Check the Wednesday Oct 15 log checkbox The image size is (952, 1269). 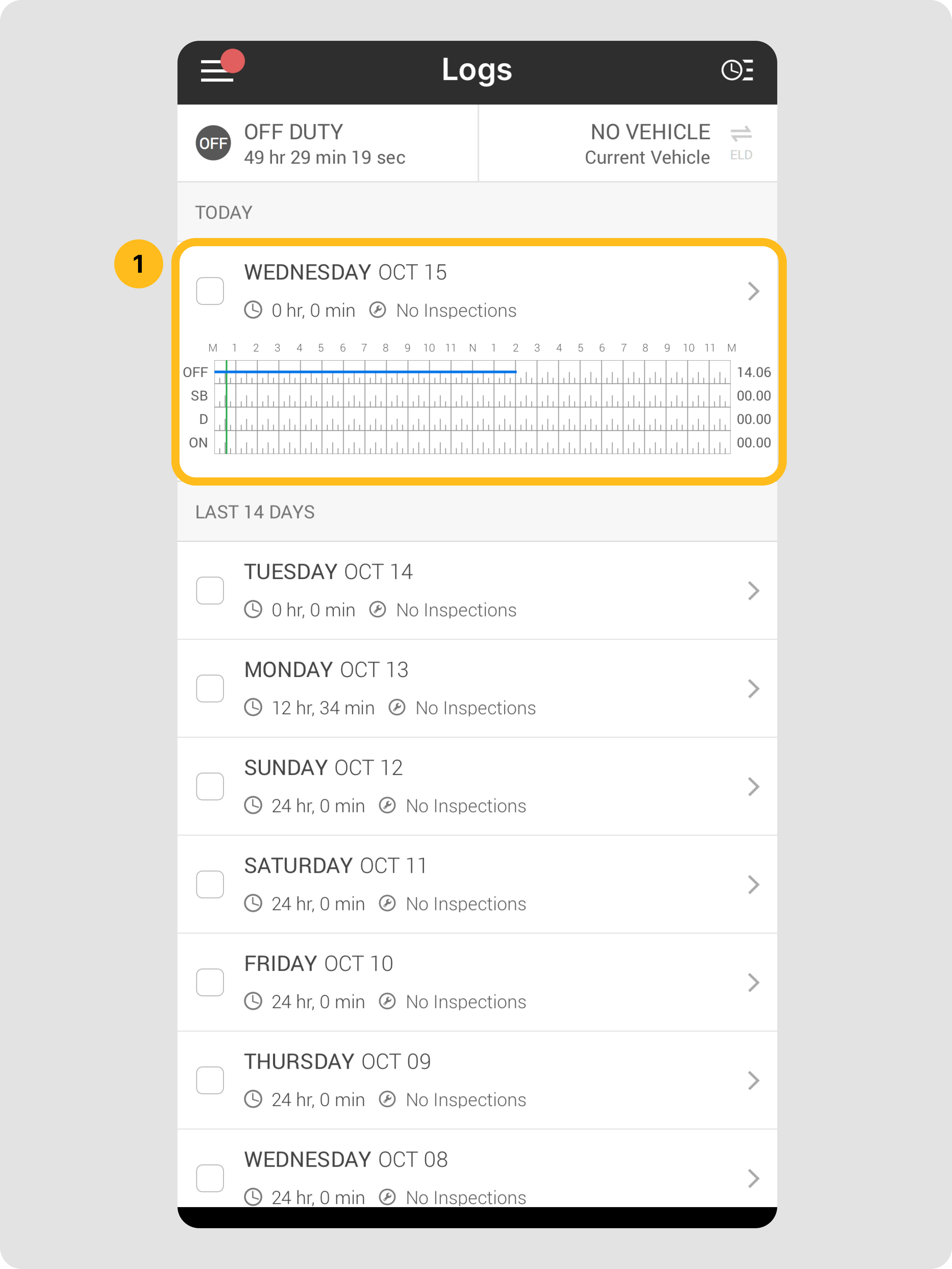click(x=210, y=291)
